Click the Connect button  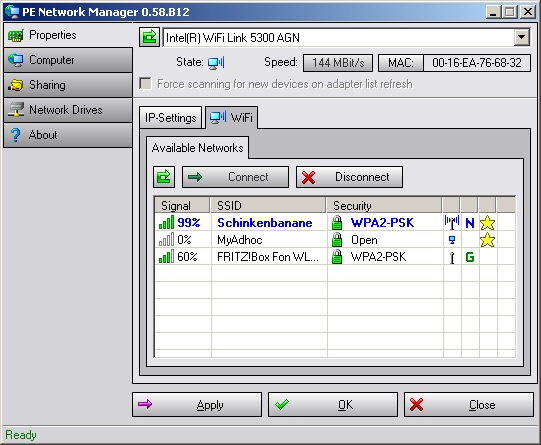(x=235, y=177)
